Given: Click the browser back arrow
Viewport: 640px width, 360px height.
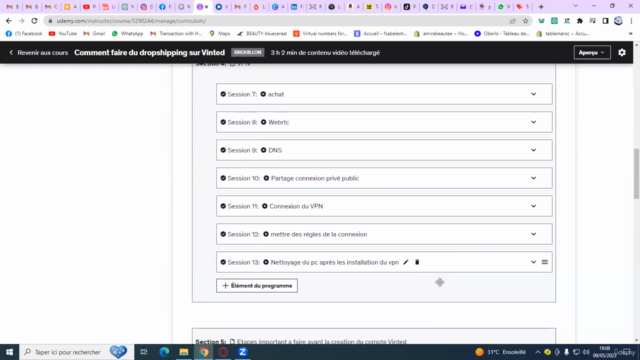Looking at the screenshot, I should pyautogui.click(x=9, y=21).
